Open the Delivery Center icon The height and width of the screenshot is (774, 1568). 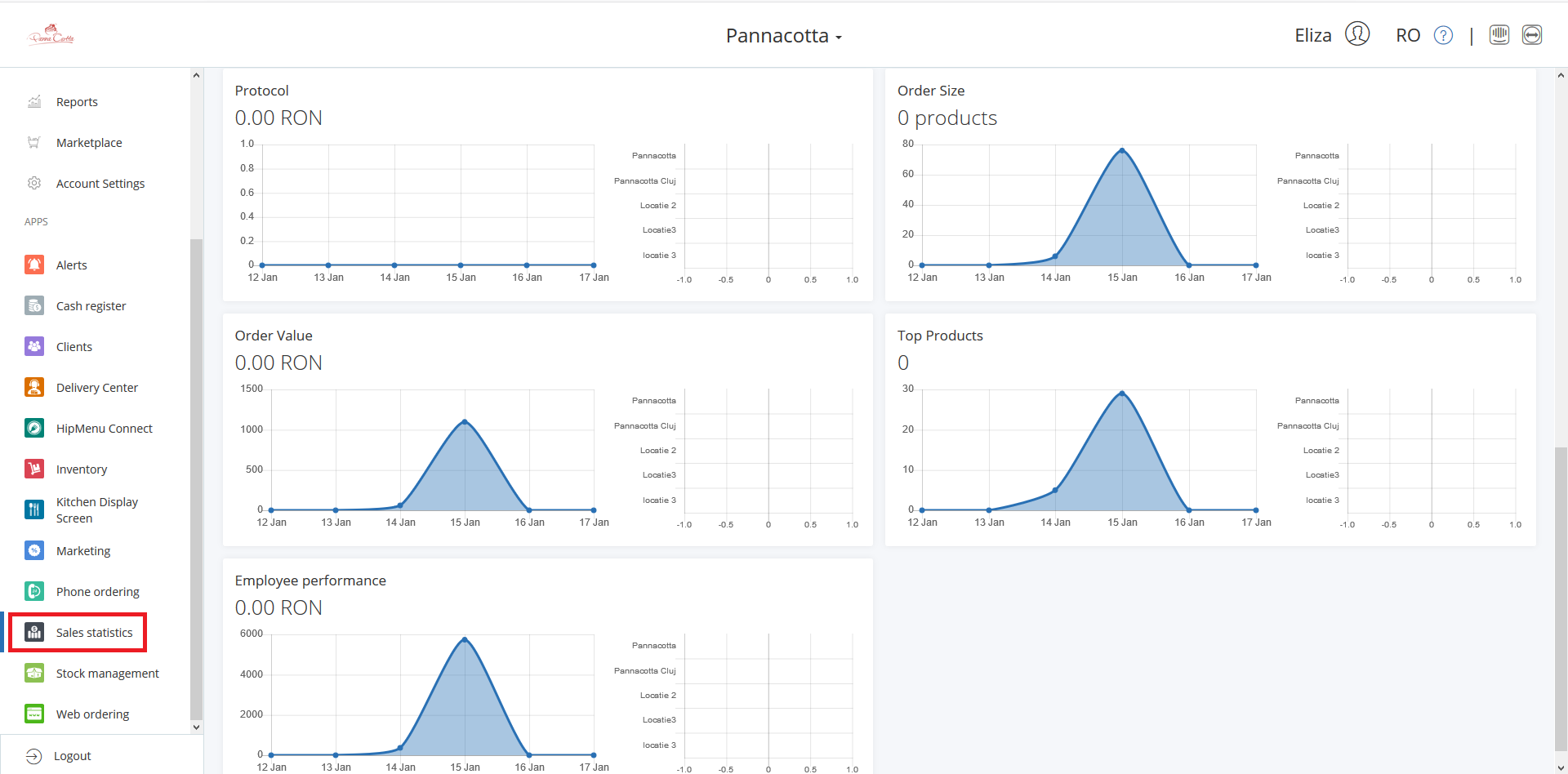[x=34, y=387]
